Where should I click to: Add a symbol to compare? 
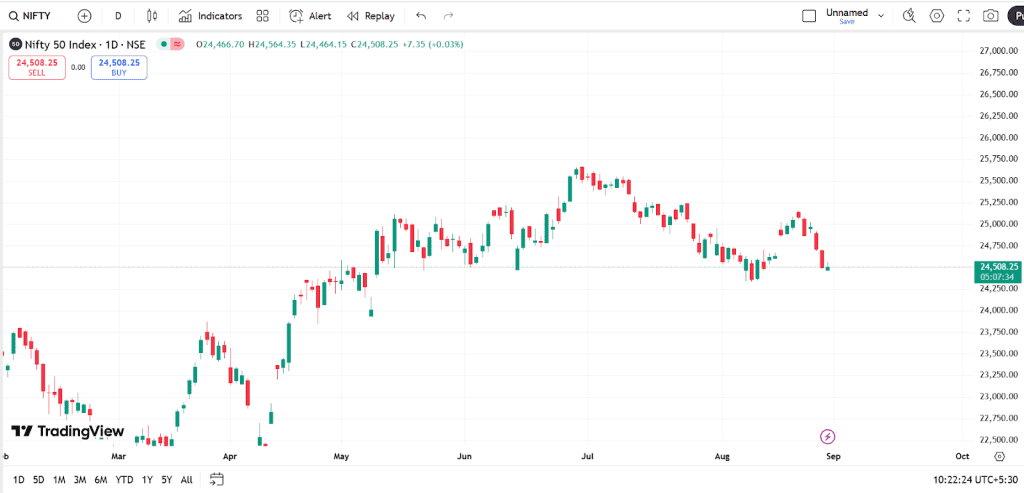click(84, 16)
